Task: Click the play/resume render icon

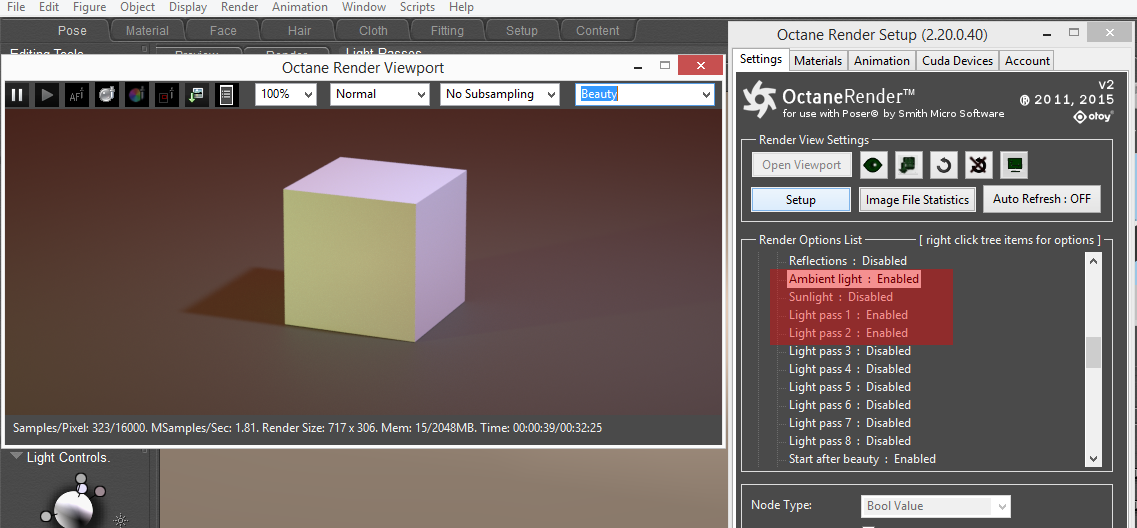Action: (47, 94)
